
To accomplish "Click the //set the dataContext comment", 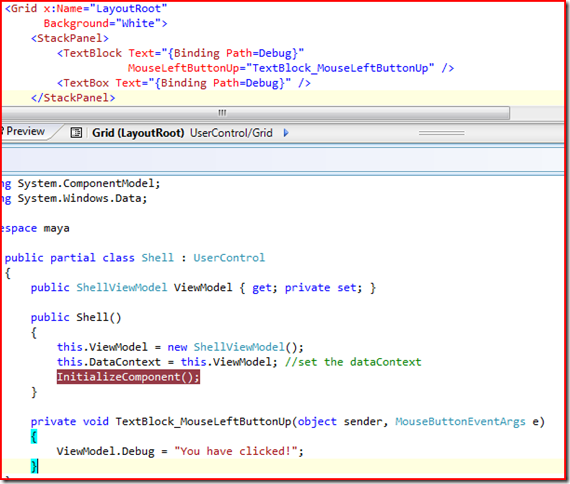I will point(353,362).
